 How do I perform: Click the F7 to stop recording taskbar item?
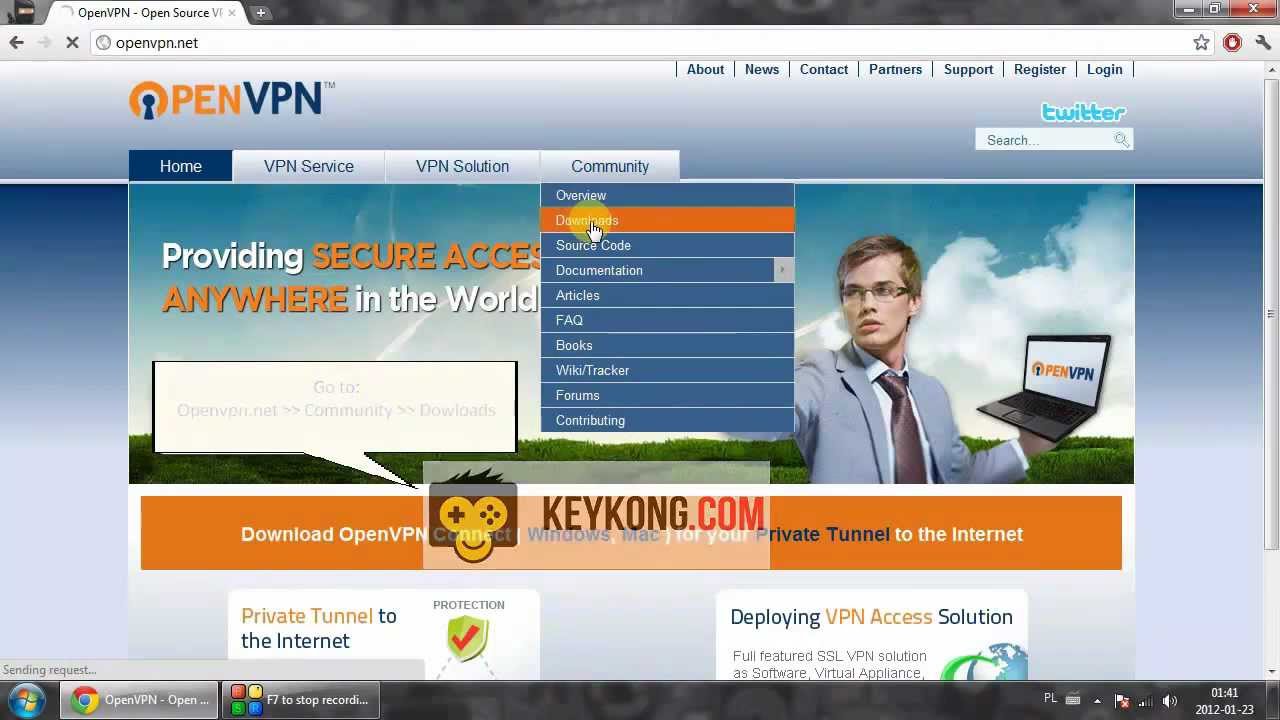click(x=299, y=700)
